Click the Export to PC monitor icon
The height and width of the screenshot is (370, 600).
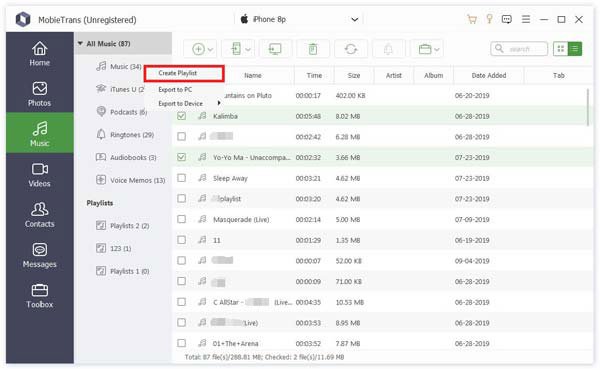click(275, 49)
